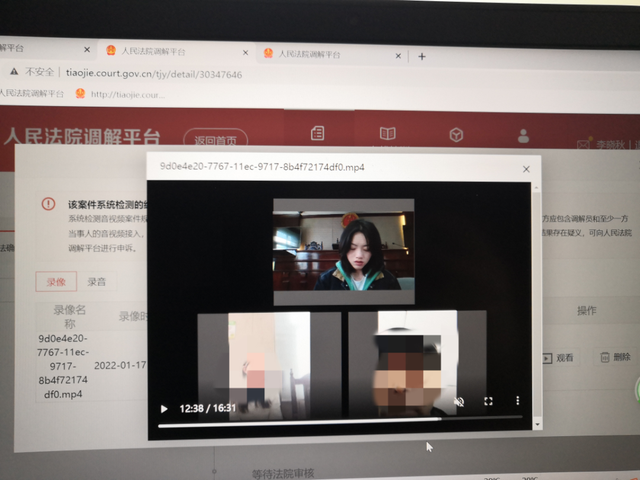Click the 录像名称 column header
Screen dimensions: 640x480
[69, 316]
